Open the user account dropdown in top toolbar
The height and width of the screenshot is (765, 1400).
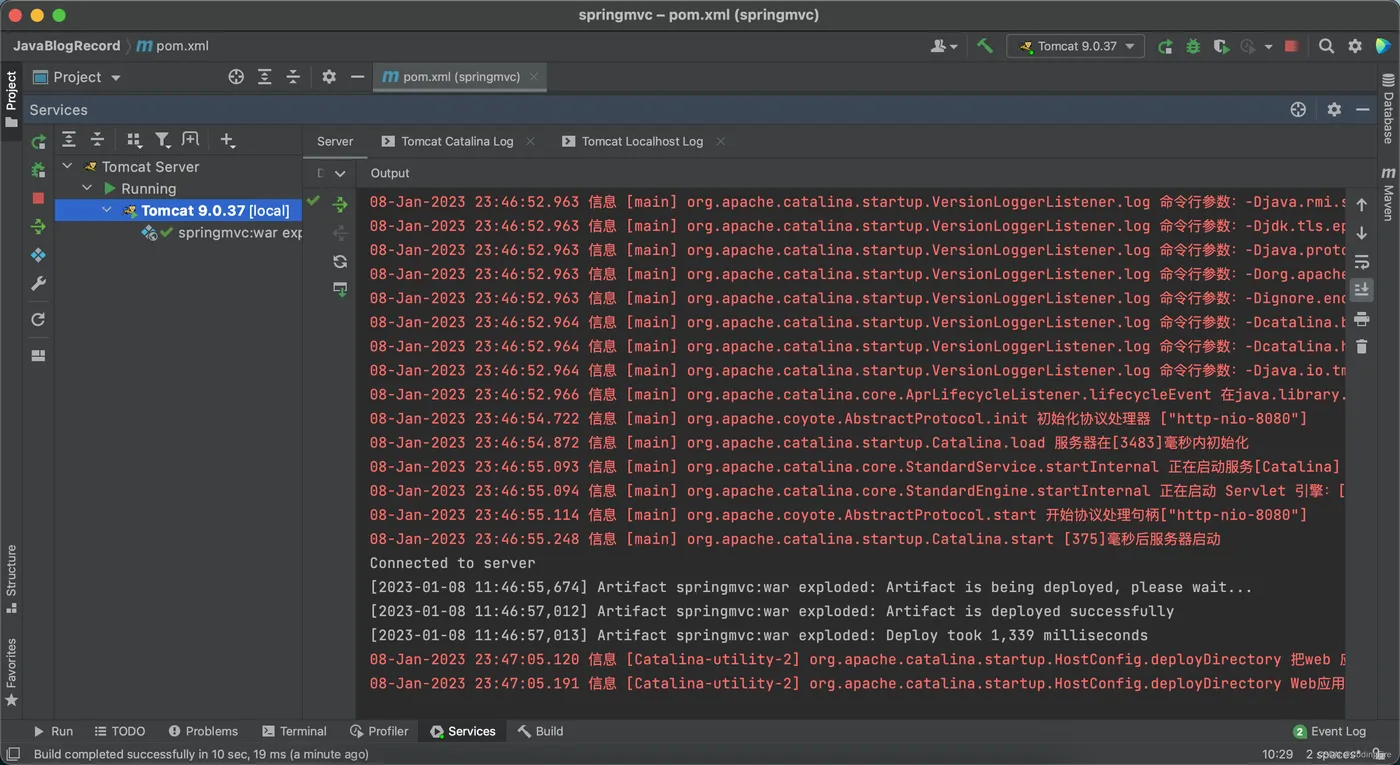944,46
